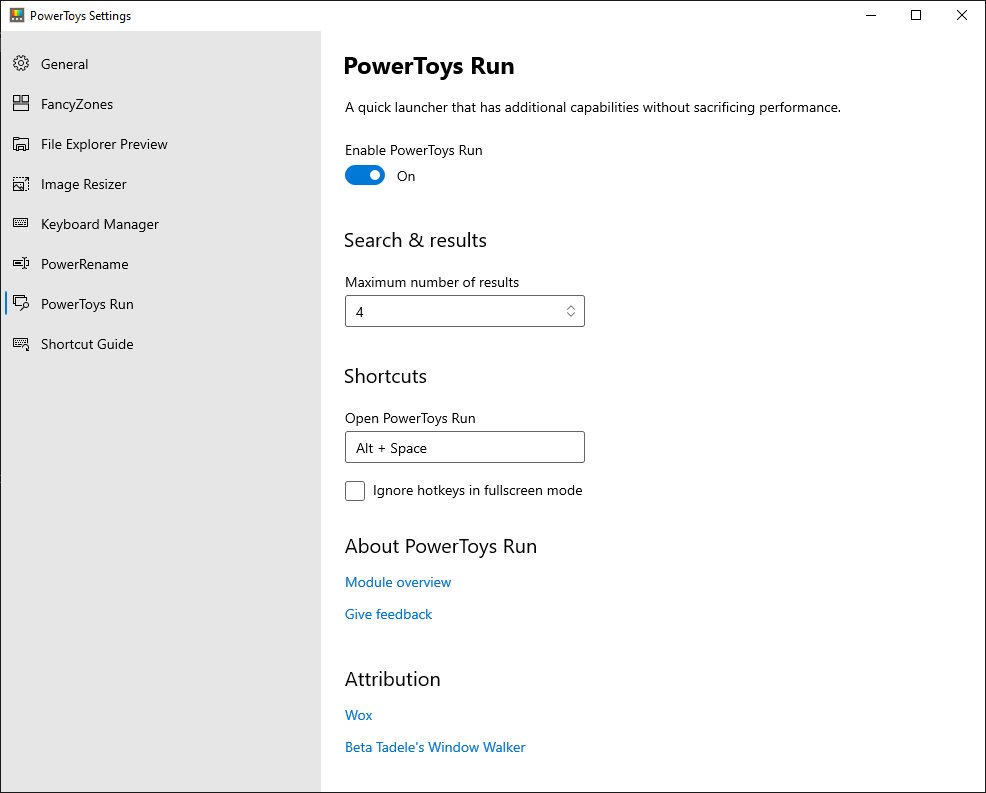Maximize the PowerToys Settings window

click(x=916, y=15)
